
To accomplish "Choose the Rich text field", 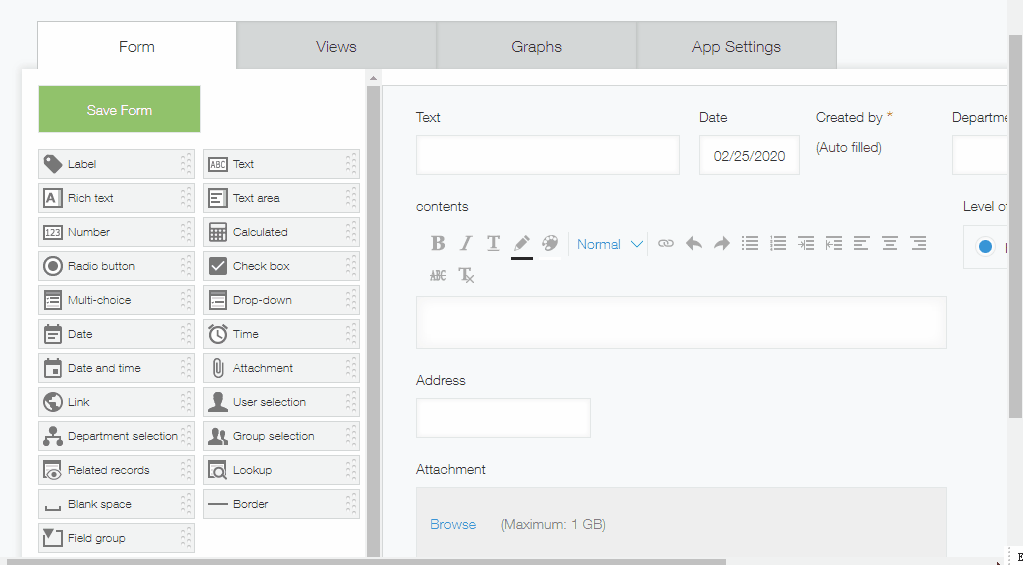I will click(116, 198).
